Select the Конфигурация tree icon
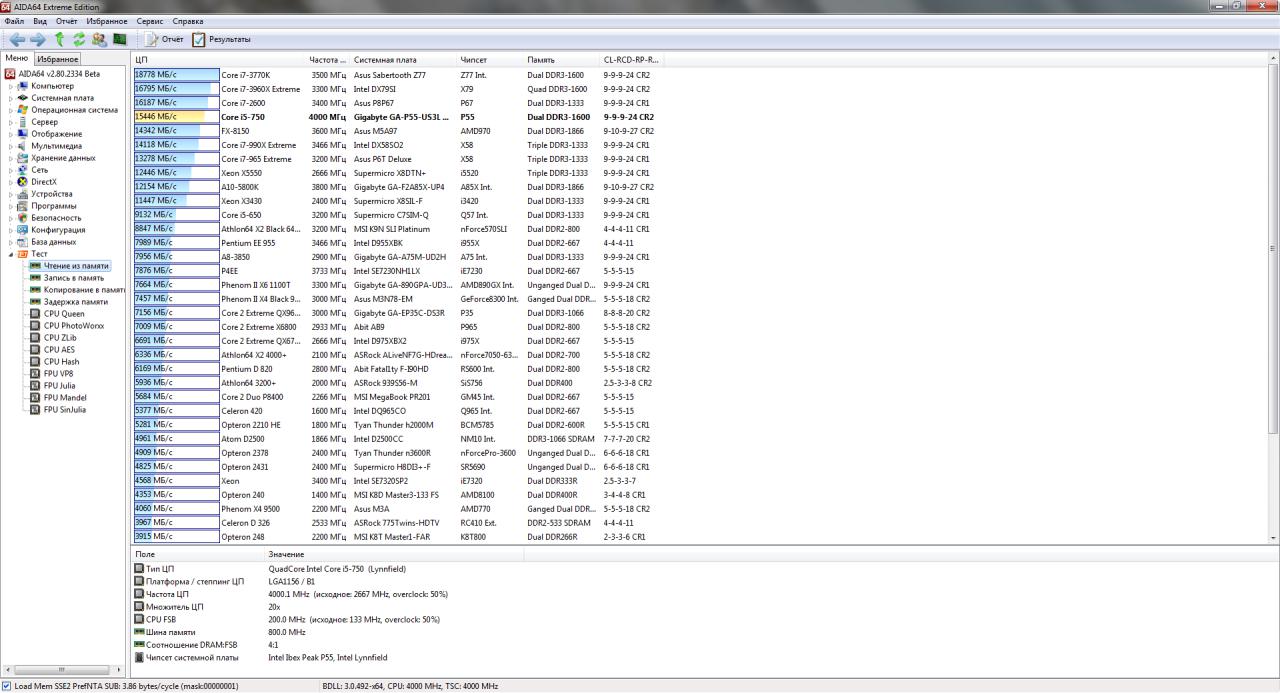 click(x=23, y=230)
